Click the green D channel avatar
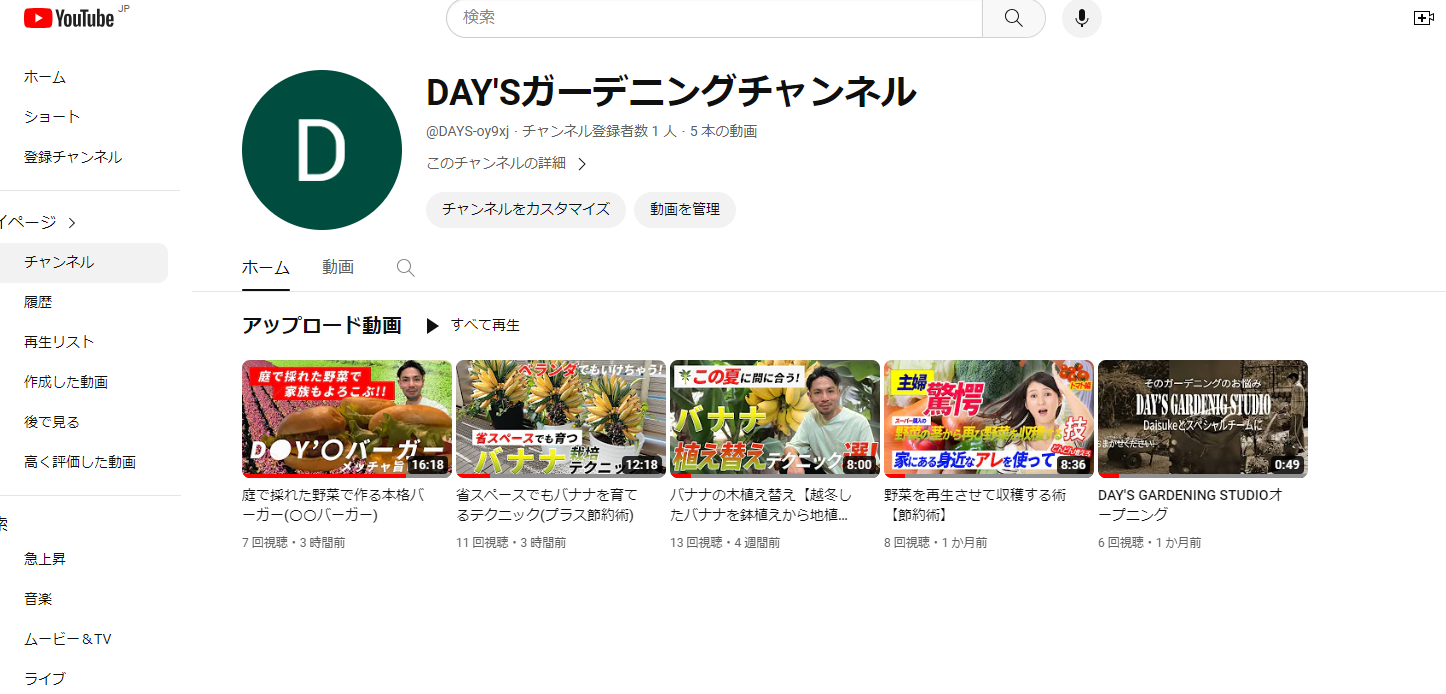The height and width of the screenshot is (694, 1446). coord(321,150)
